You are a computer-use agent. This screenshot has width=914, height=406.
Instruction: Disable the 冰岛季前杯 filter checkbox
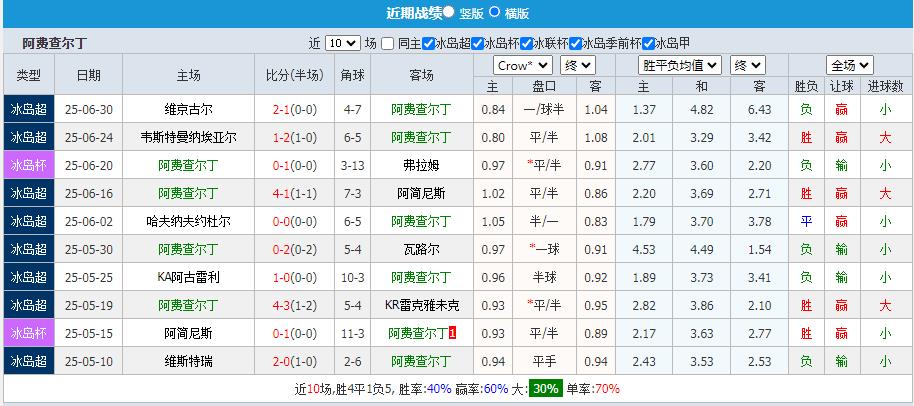pos(576,43)
